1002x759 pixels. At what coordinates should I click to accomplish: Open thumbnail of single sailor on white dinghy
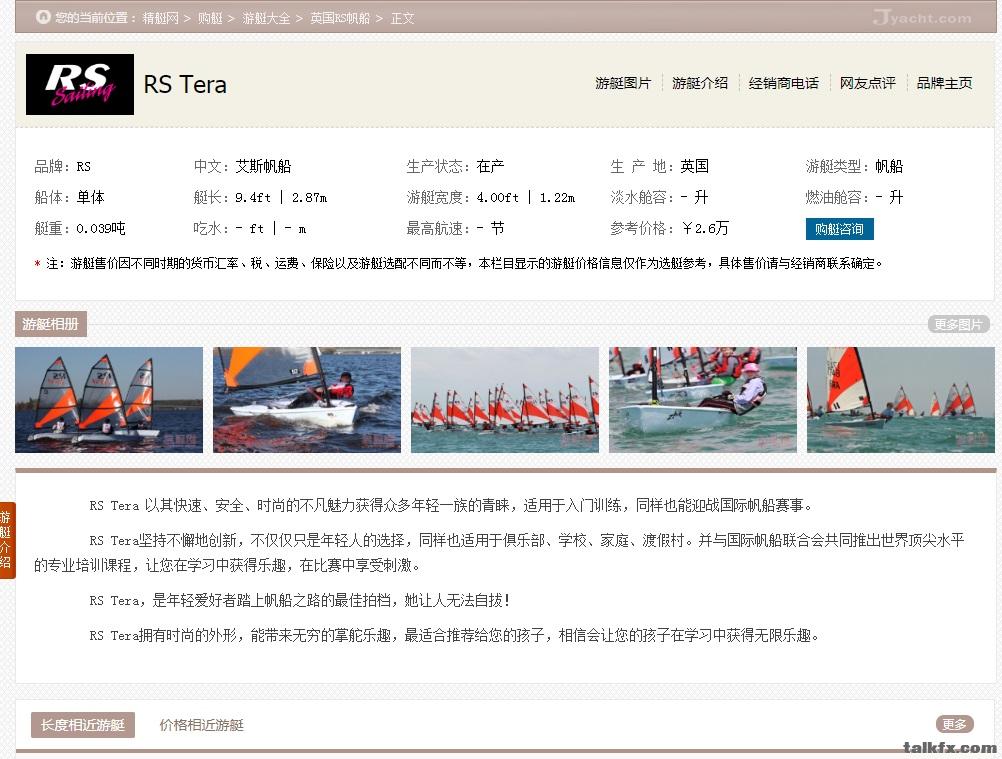point(307,400)
